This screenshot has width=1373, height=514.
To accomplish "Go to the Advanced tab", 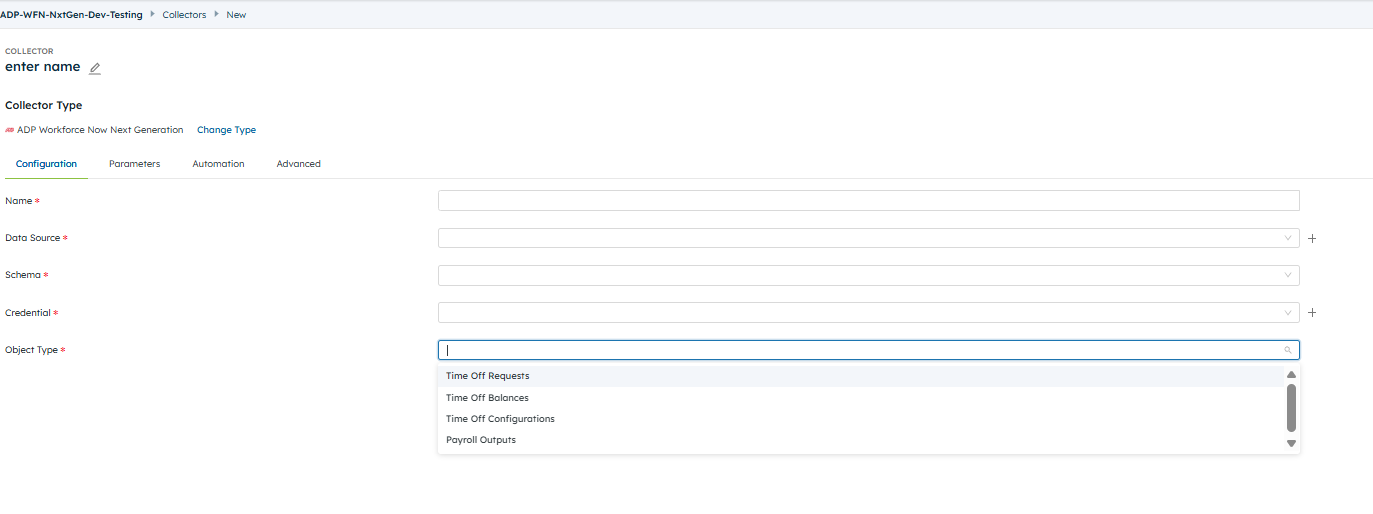I will (x=298, y=164).
